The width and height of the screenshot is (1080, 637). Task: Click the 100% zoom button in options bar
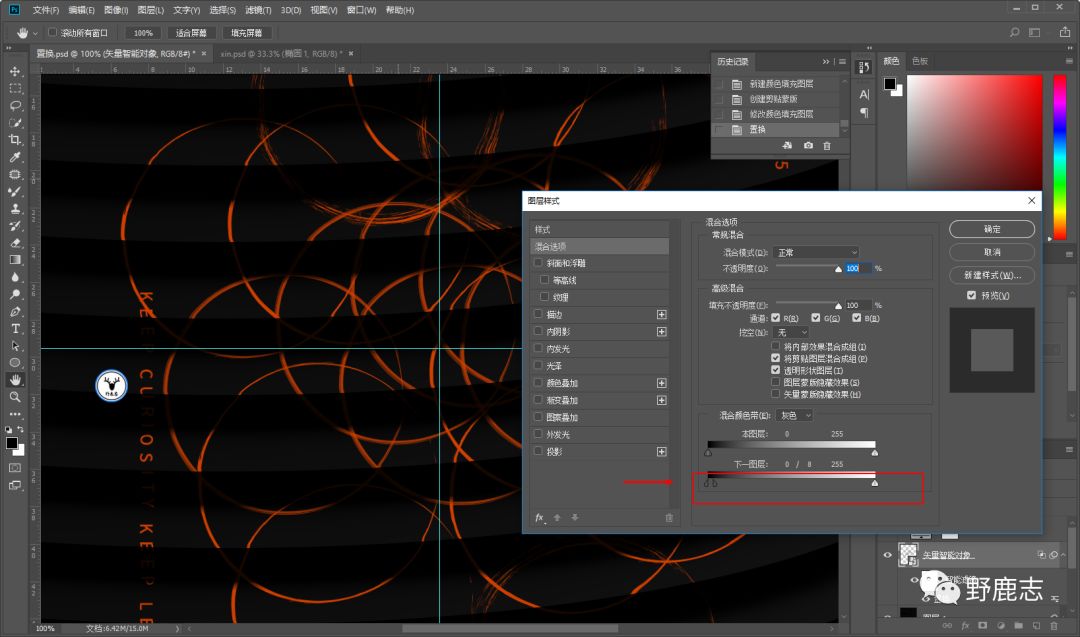tap(143, 32)
